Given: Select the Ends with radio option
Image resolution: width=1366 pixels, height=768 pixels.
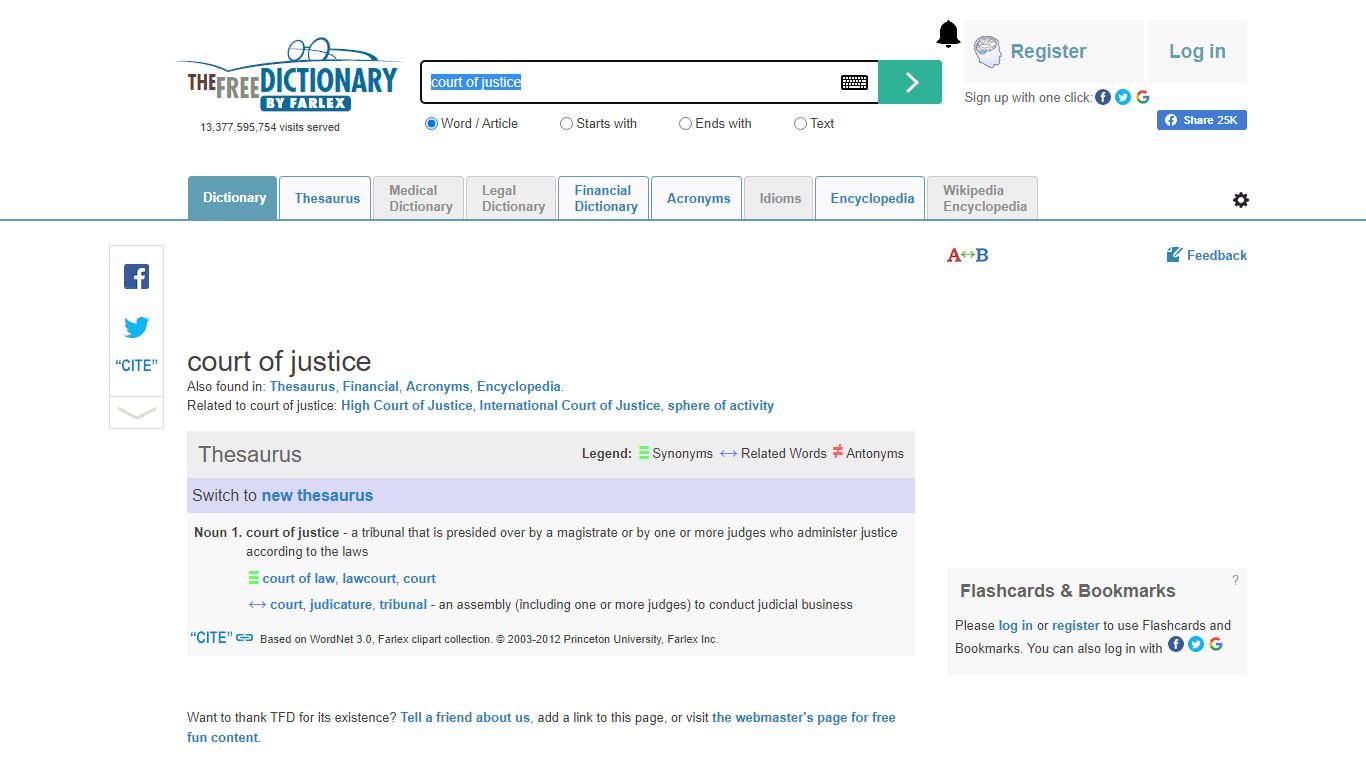Looking at the screenshot, I should coord(685,124).
